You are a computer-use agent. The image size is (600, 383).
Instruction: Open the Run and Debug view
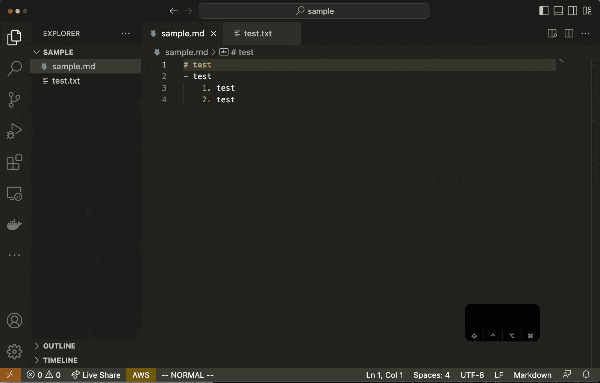point(14,131)
